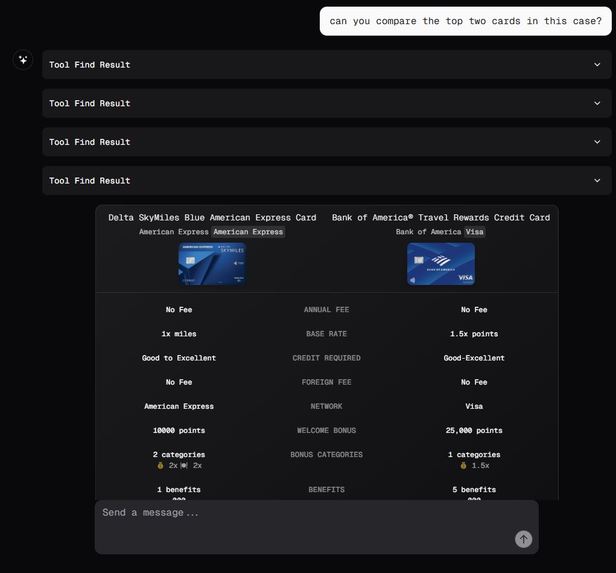Click the BONUS CATEGORIES row label
Image resolution: width=616 pixels, height=573 pixels.
point(326,454)
